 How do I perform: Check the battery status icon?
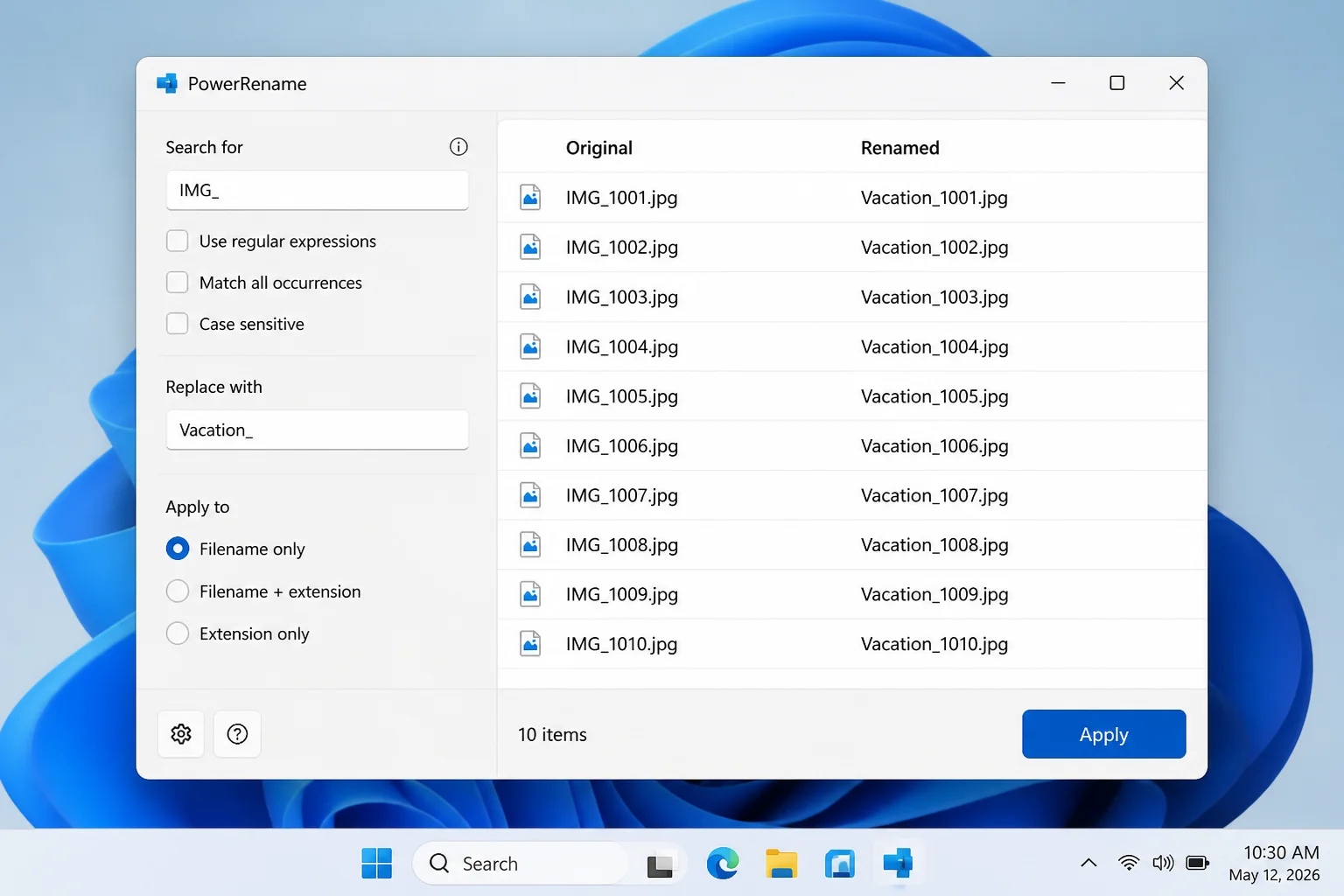pos(1197,864)
